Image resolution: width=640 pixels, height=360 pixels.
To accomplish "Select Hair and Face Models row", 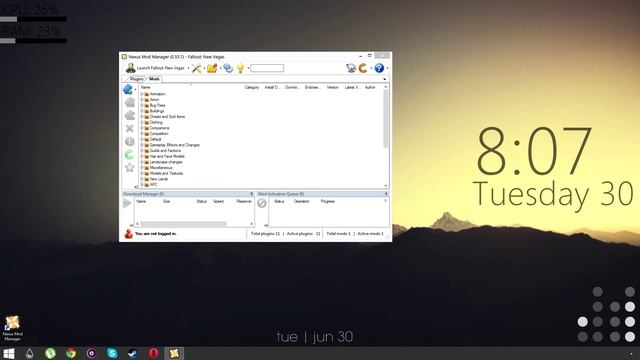I will [167, 156].
